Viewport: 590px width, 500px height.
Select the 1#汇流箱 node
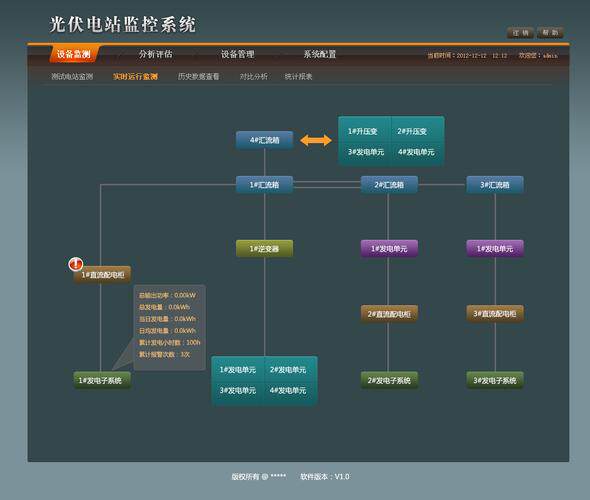[265, 185]
